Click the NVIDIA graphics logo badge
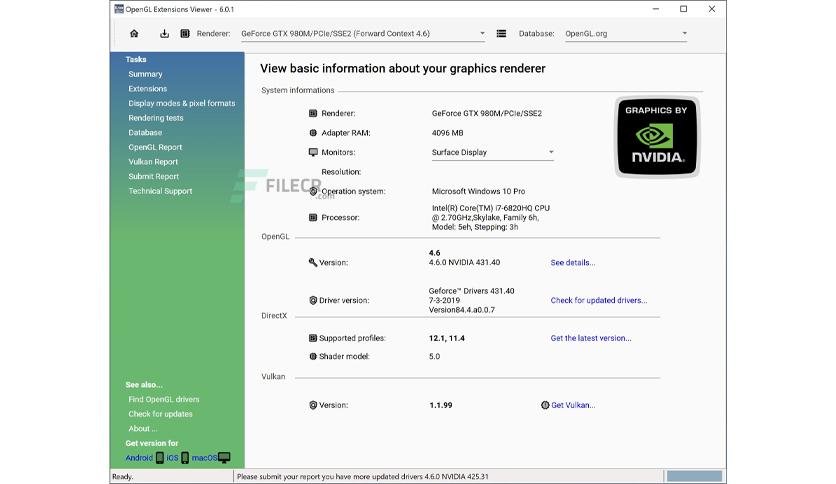 coord(657,136)
